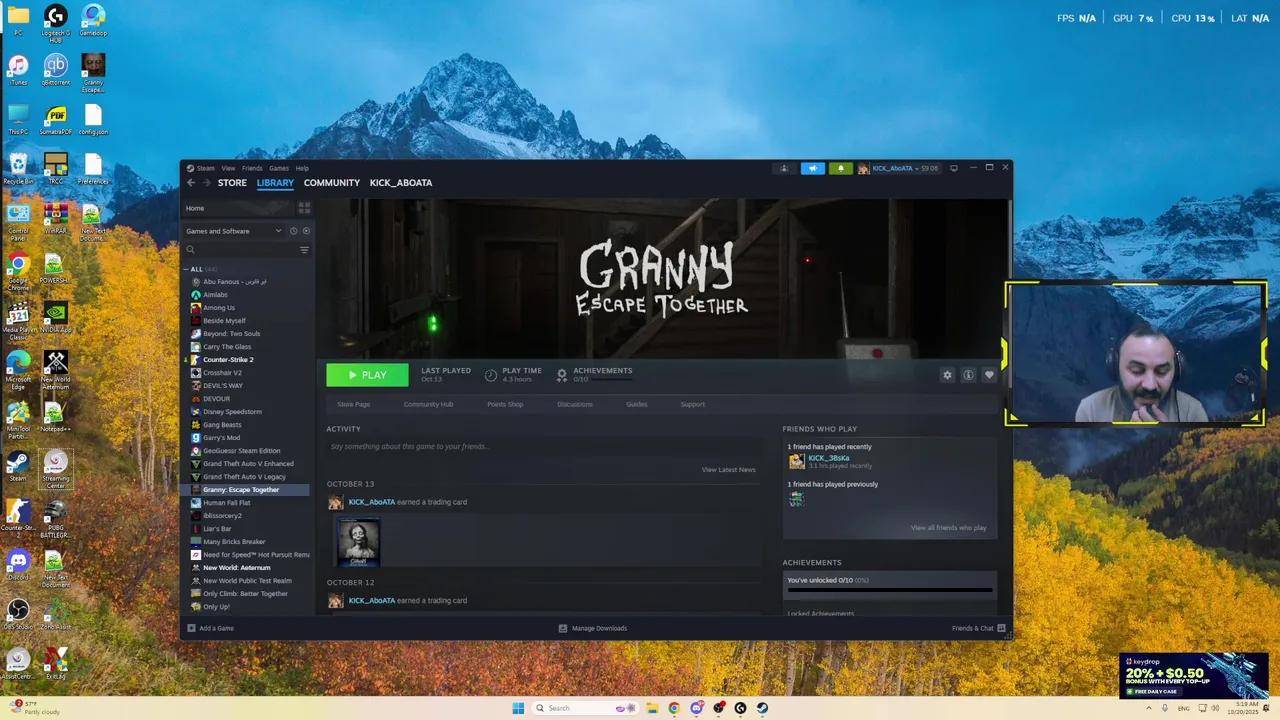Open KICK_ABOATA profile tab

[401, 183]
